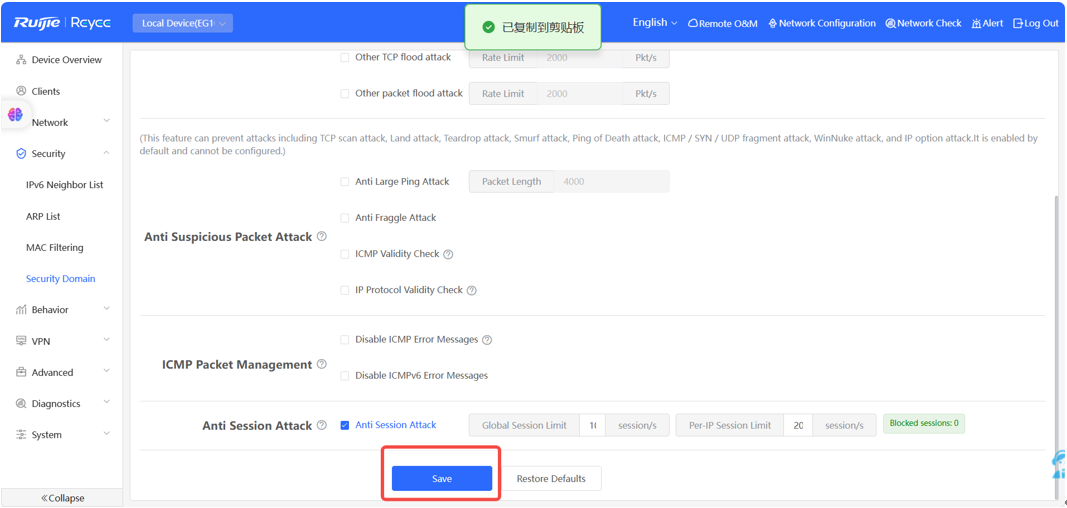Click the Log Out exit icon
The width and height of the screenshot is (1067, 508).
click(x=1018, y=23)
